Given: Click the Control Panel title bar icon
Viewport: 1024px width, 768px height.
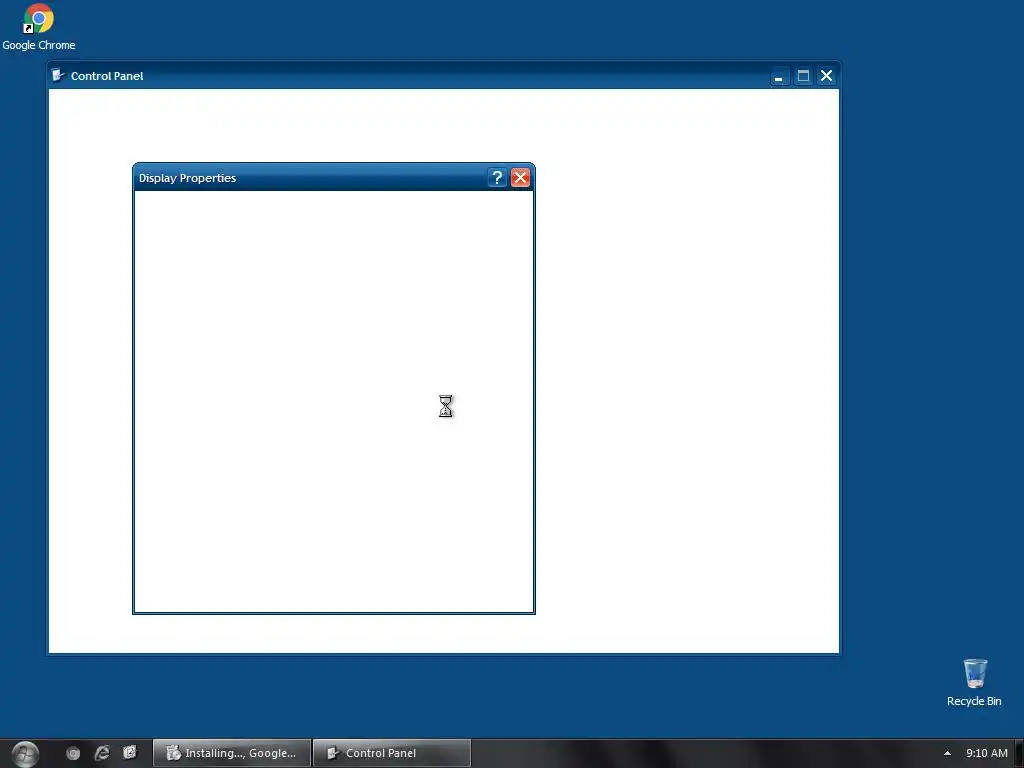Looking at the screenshot, I should click(x=58, y=76).
